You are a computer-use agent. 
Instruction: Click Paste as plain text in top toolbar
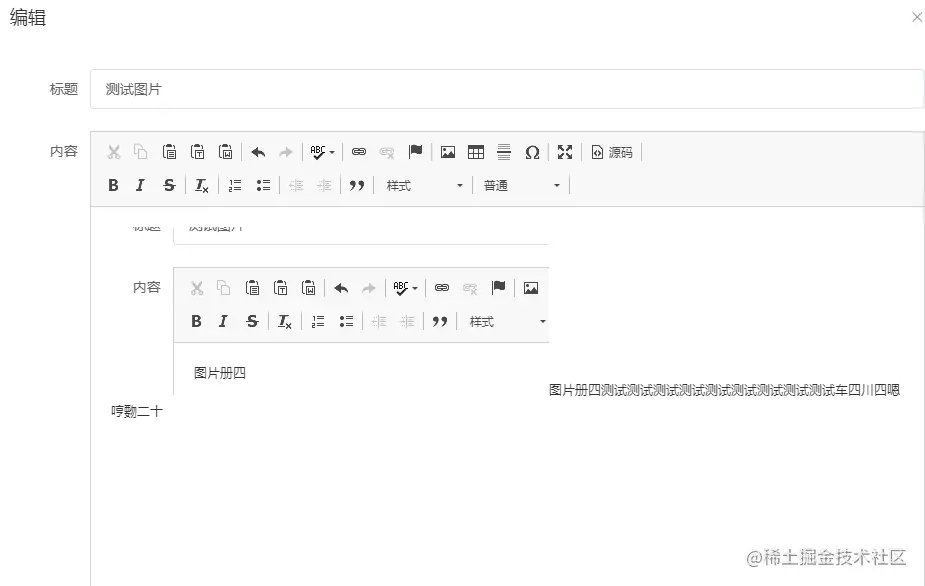[198, 152]
